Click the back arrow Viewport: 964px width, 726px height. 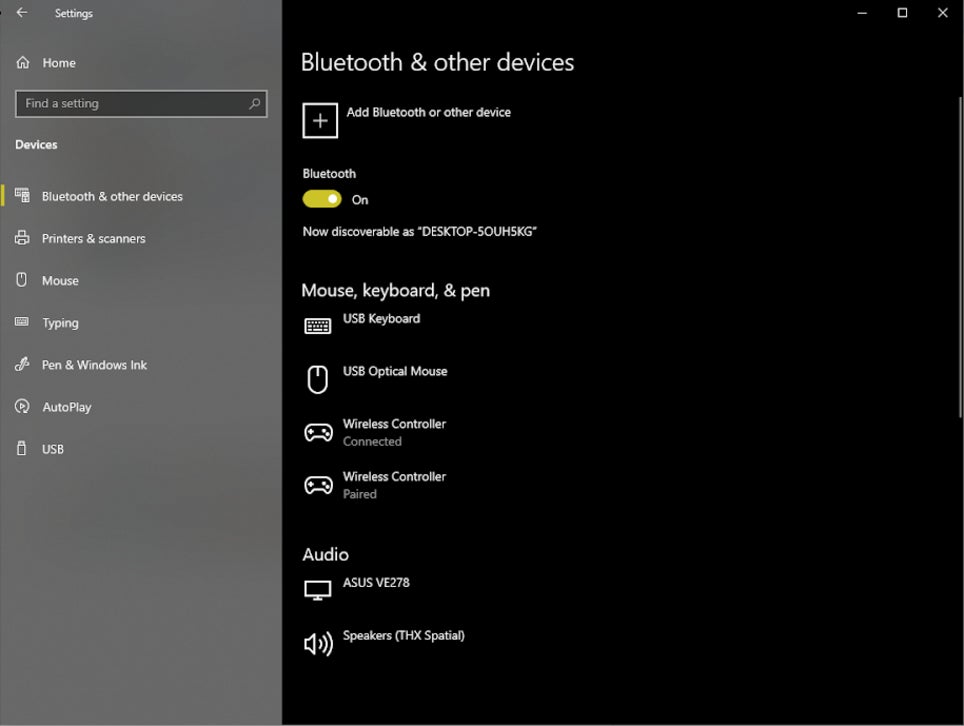pos(22,13)
